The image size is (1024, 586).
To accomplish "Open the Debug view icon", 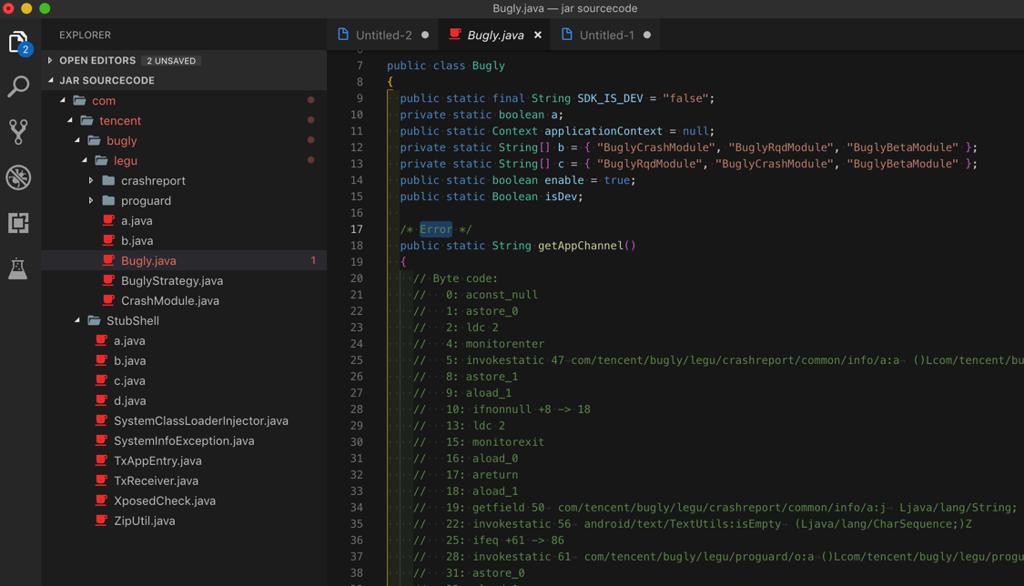I will [18, 177].
